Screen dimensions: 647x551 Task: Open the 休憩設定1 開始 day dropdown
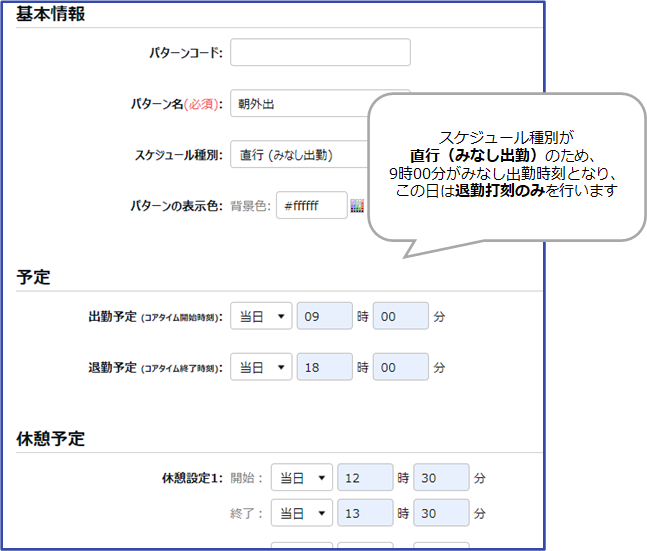[x=302, y=478]
